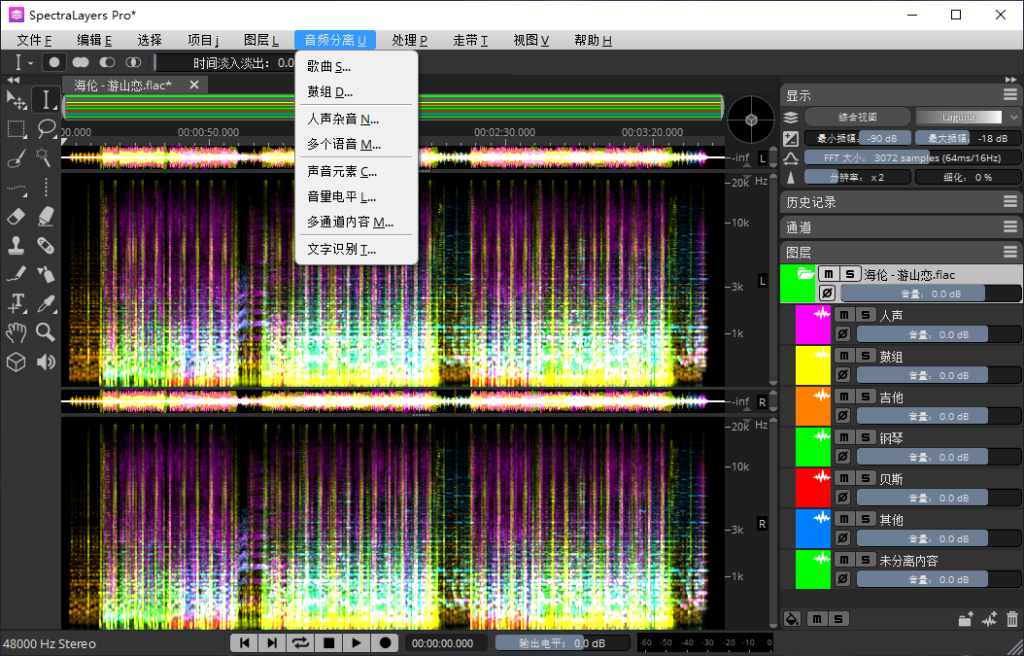Mute the 人声 layer
Viewport: 1024px width, 656px height.
point(844,315)
